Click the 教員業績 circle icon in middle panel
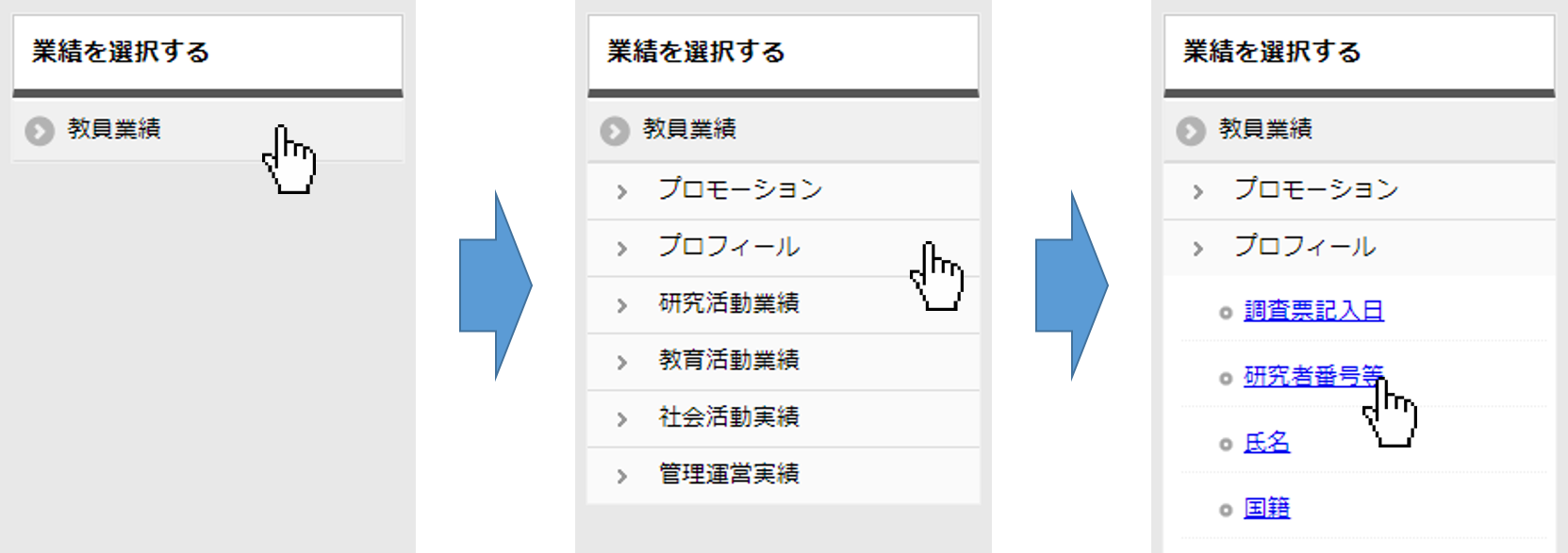This screenshot has height=553, width=1568. (615, 130)
